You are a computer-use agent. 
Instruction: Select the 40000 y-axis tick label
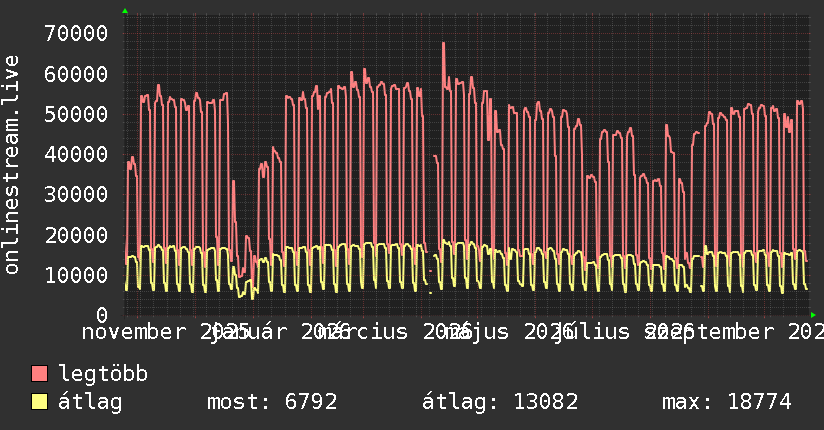(x=76, y=154)
